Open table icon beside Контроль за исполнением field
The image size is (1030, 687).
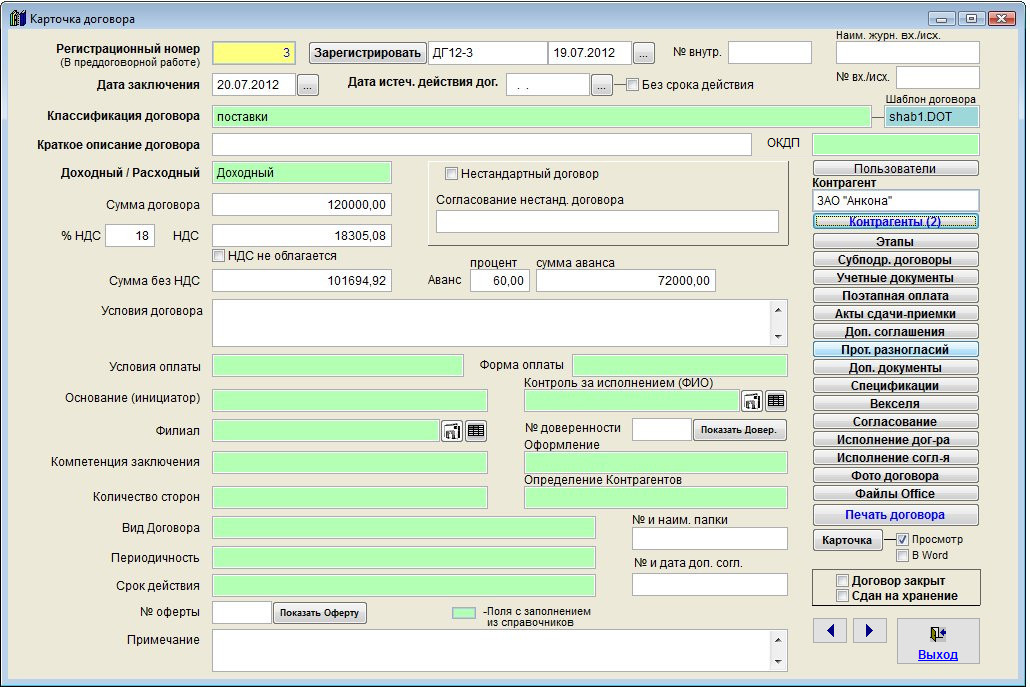776,401
